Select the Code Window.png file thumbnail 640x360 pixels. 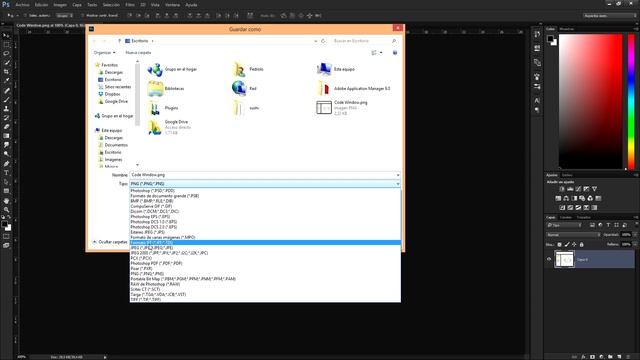[324, 108]
